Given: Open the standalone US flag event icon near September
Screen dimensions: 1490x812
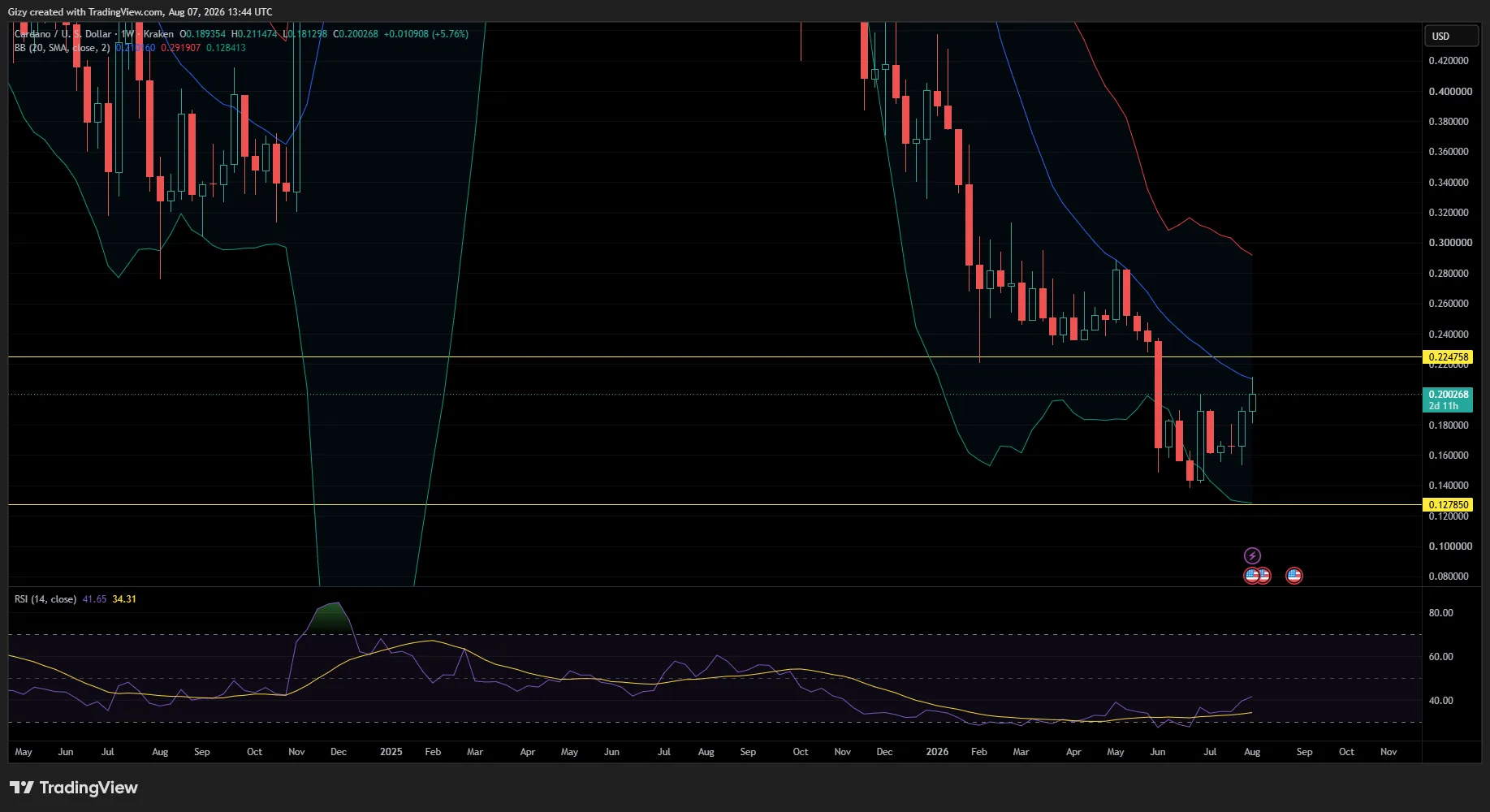Looking at the screenshot, I should coord(1294,576).
